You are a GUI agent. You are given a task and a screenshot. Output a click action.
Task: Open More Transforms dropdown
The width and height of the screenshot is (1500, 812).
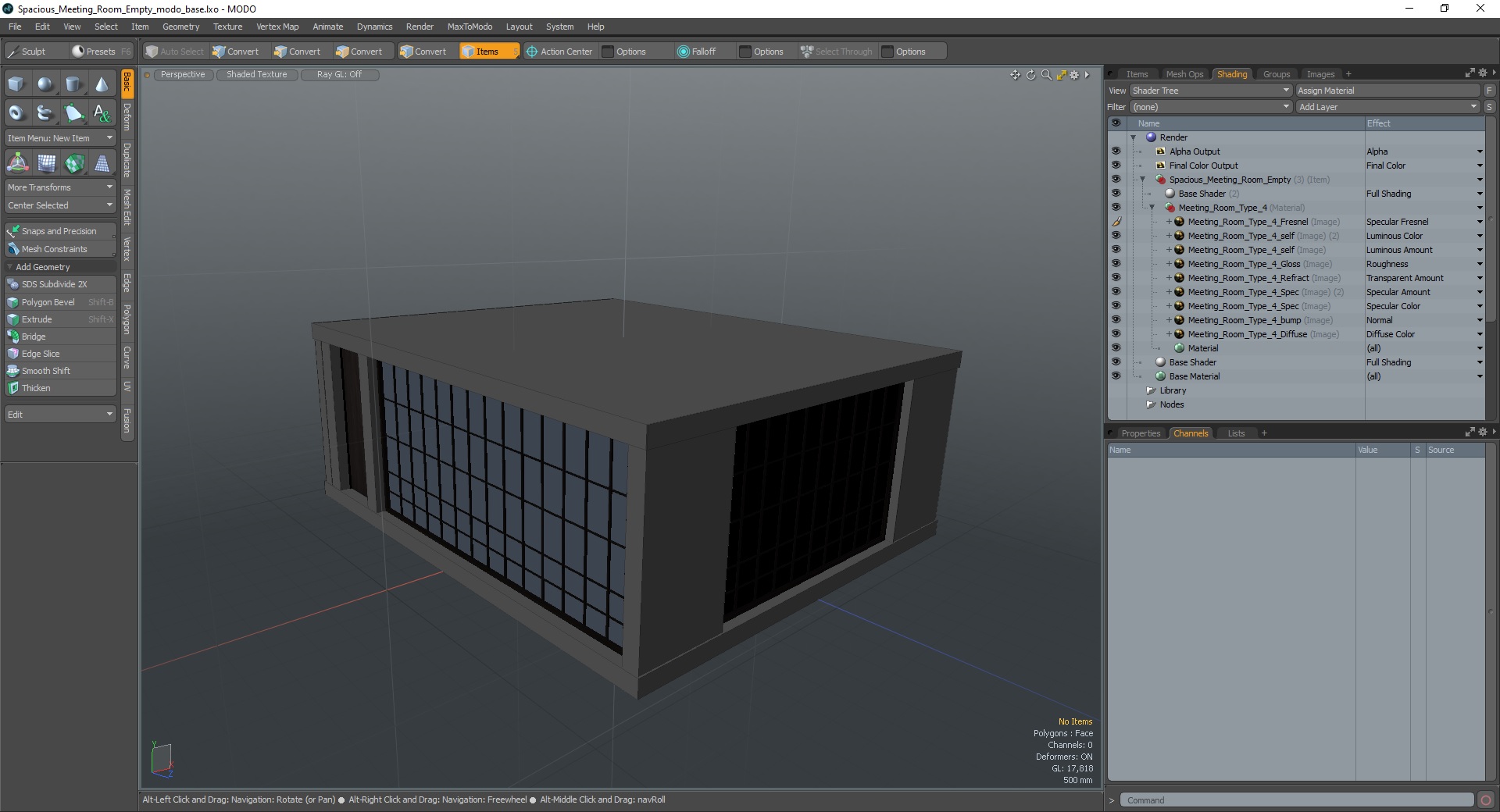60,187
